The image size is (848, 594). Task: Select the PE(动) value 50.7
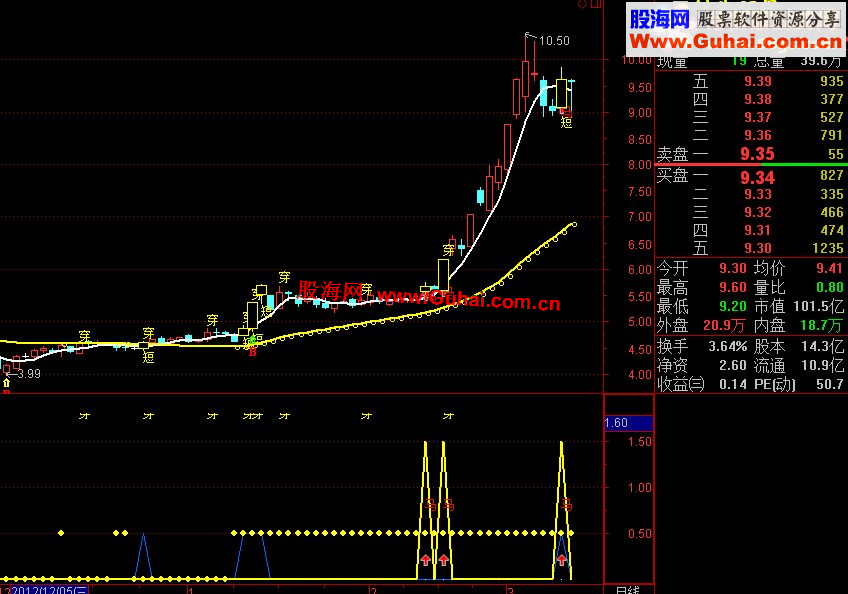[x=830, y=385]
